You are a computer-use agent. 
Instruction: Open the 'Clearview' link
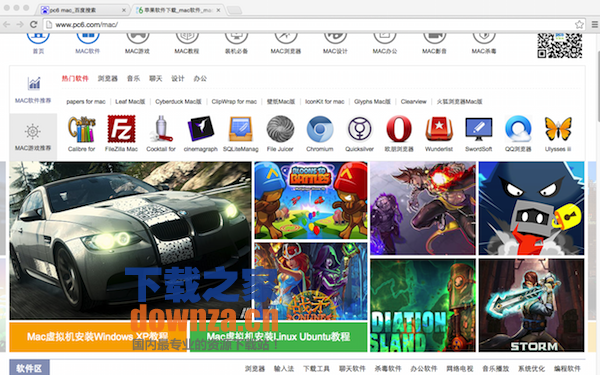pyautogui.click(x=414, y=101)
